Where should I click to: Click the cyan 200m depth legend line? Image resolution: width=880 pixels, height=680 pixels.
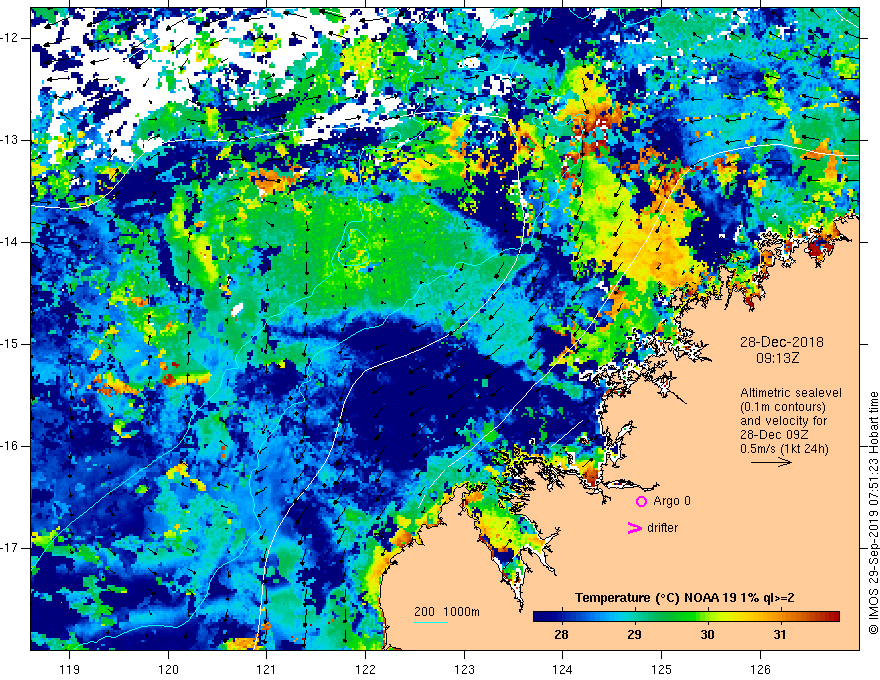(x=430, y=622)
